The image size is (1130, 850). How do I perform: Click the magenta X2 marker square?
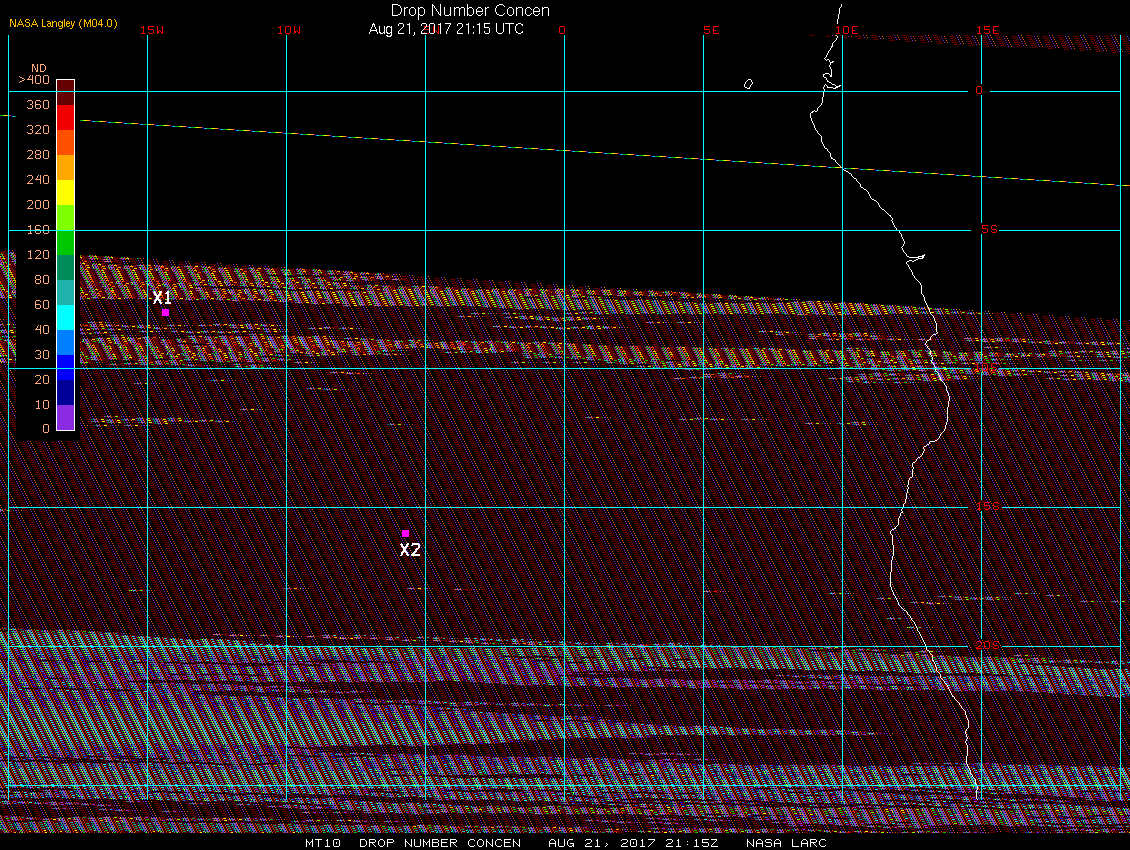[406, 534]
